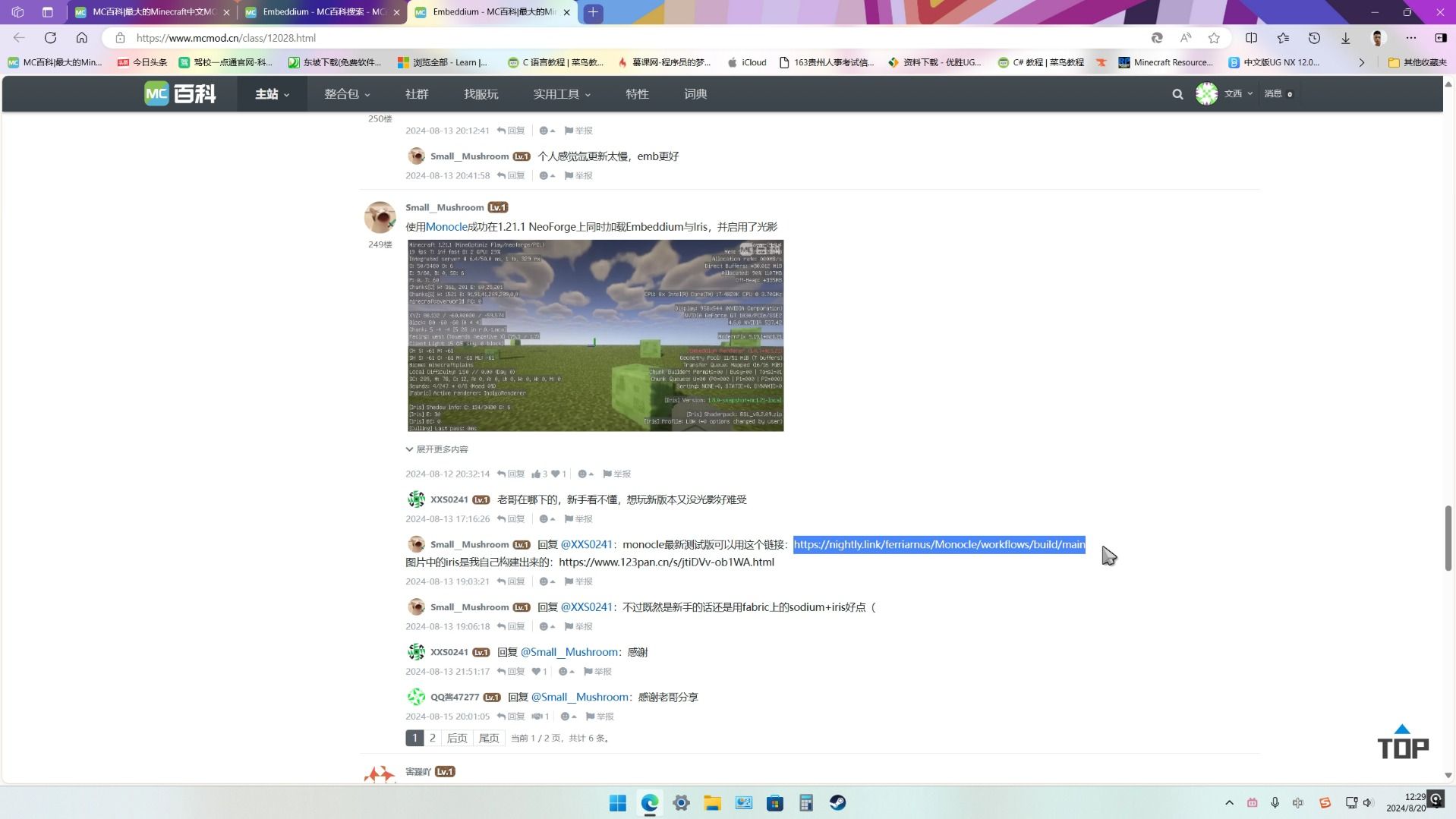Open Small__Mushroom profile avatar at floor 249
Screen dimensions: 1456x819
380,217
